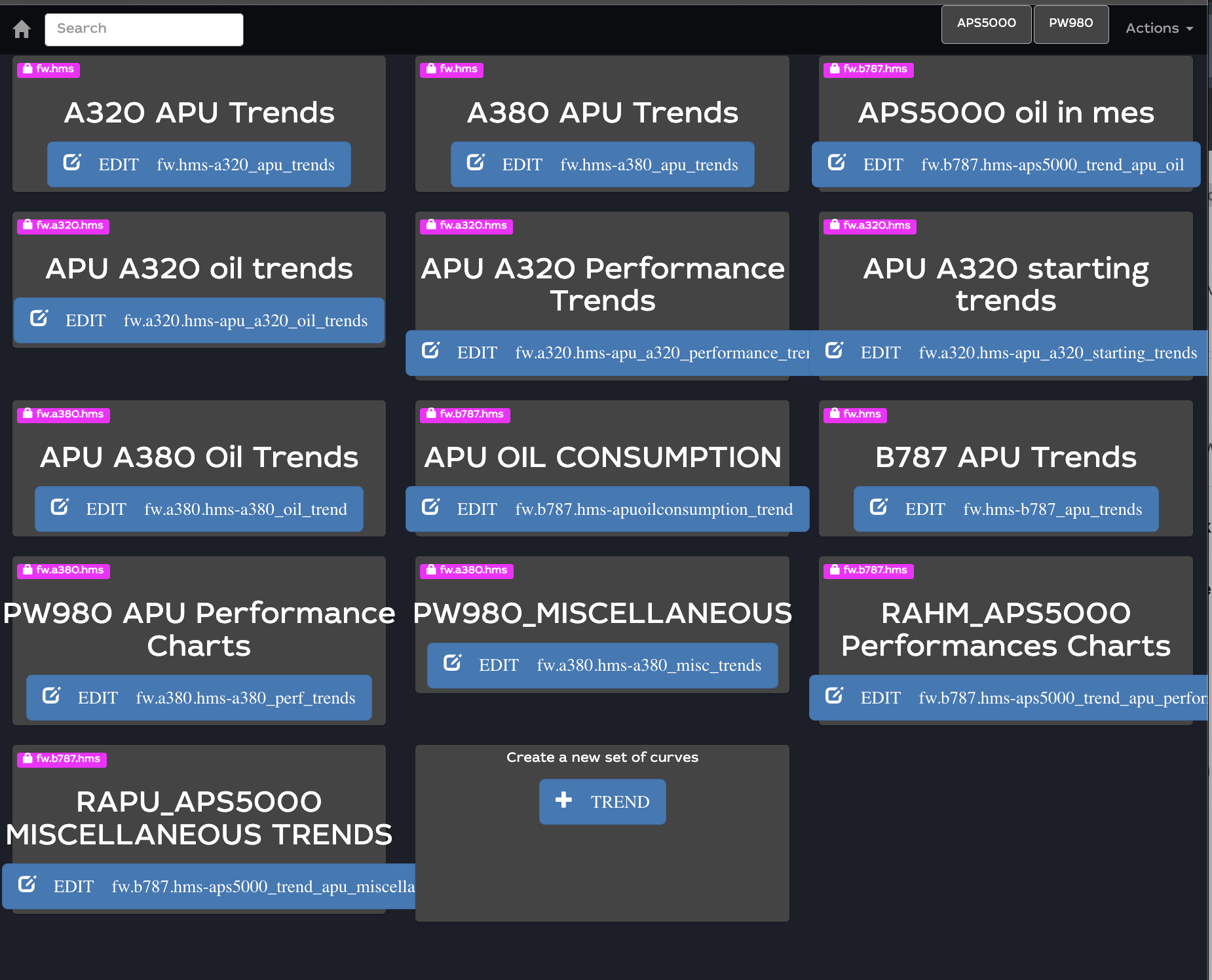Click edit pencil icon for a380_oil_trend
1212x980 pixels.
tap(60, 507)
